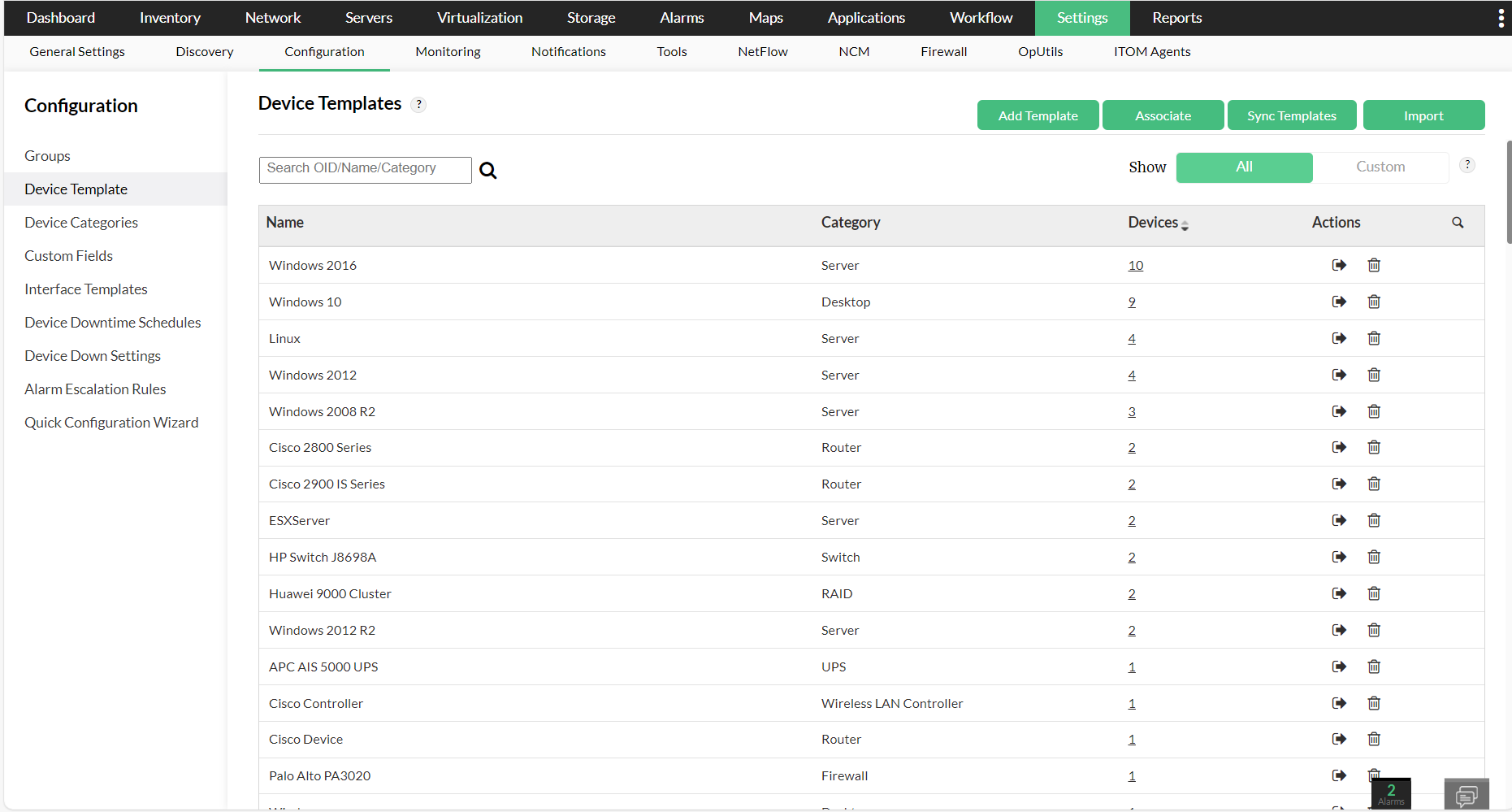
Task: Open the Monitoring settings tab
Action: [448, 52]
